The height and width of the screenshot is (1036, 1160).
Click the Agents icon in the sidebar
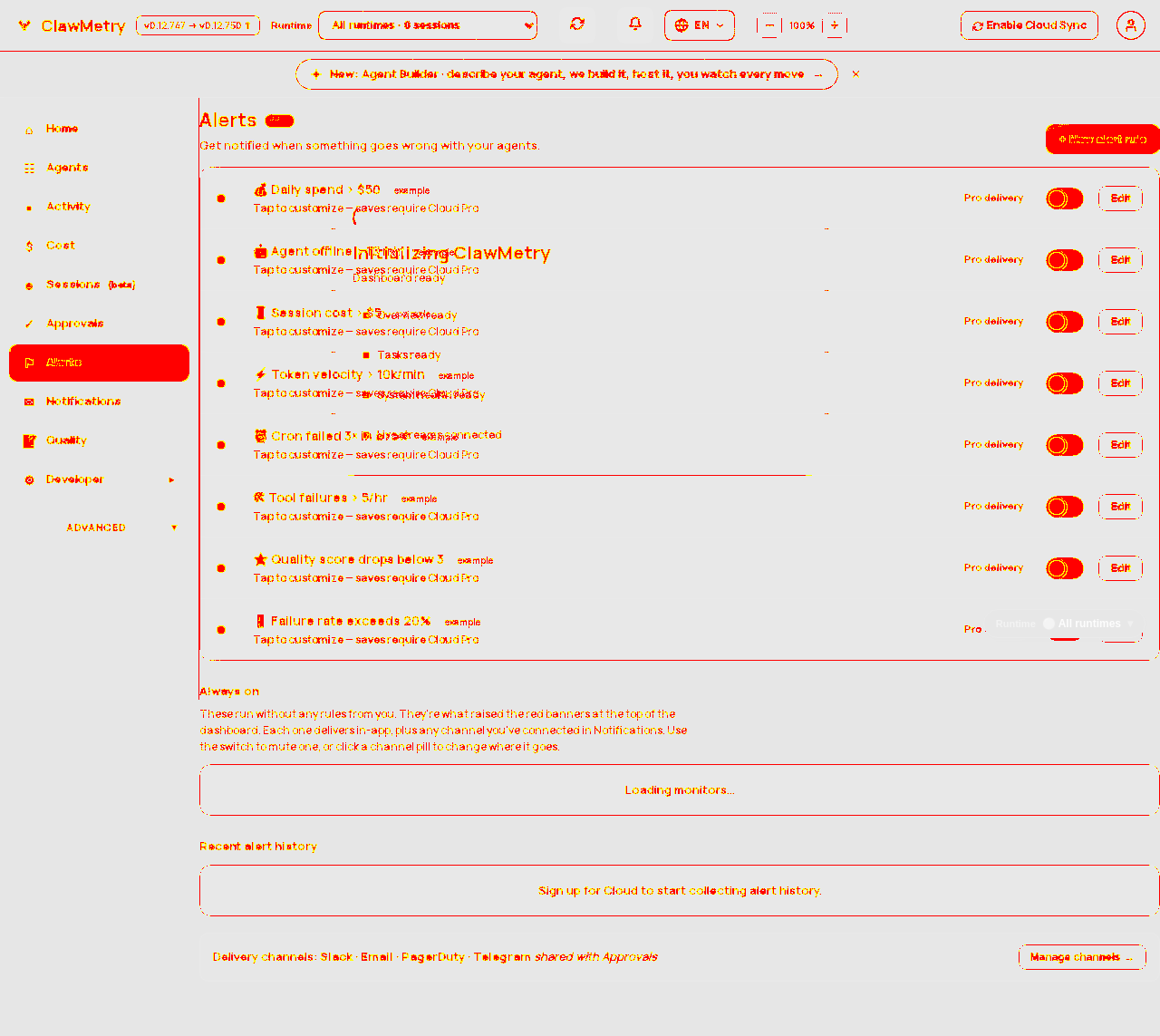(x=29, y=169)
